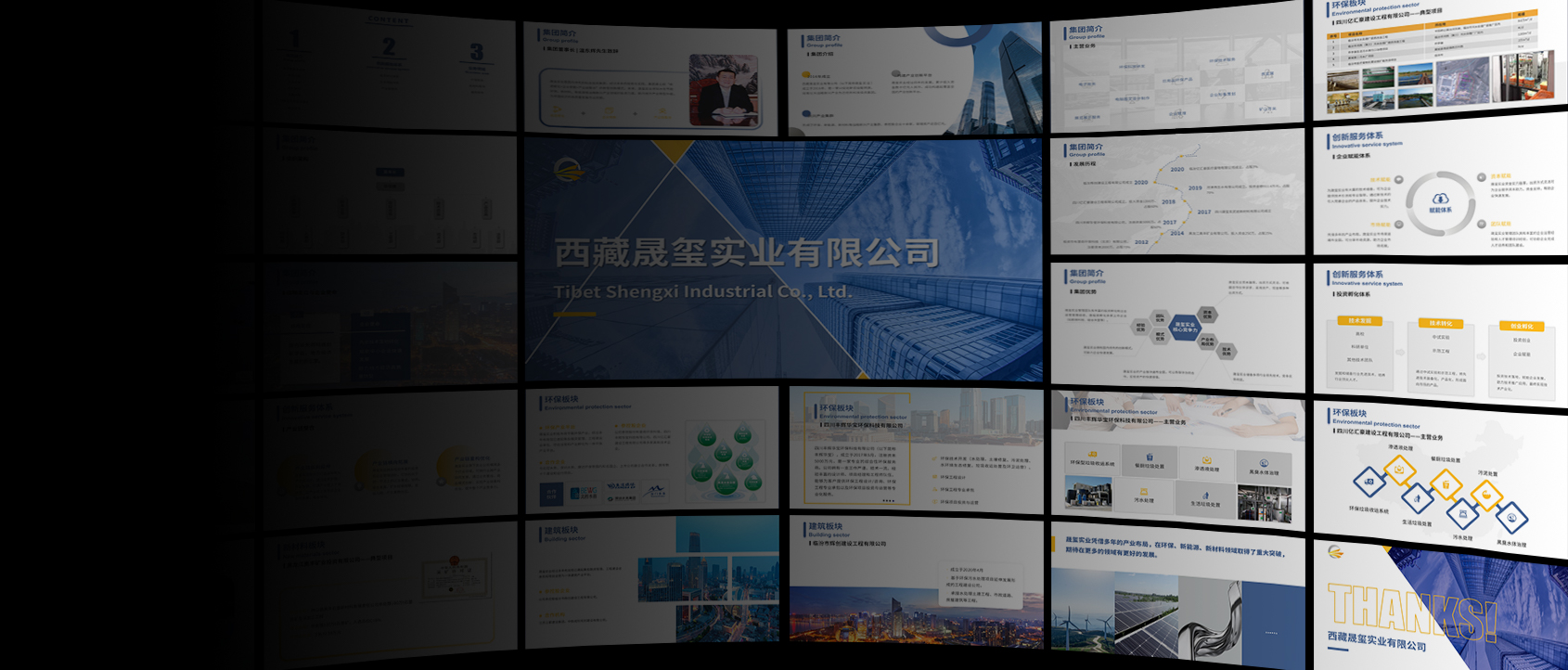Click the yellow 技术转化 column header

1441,323
